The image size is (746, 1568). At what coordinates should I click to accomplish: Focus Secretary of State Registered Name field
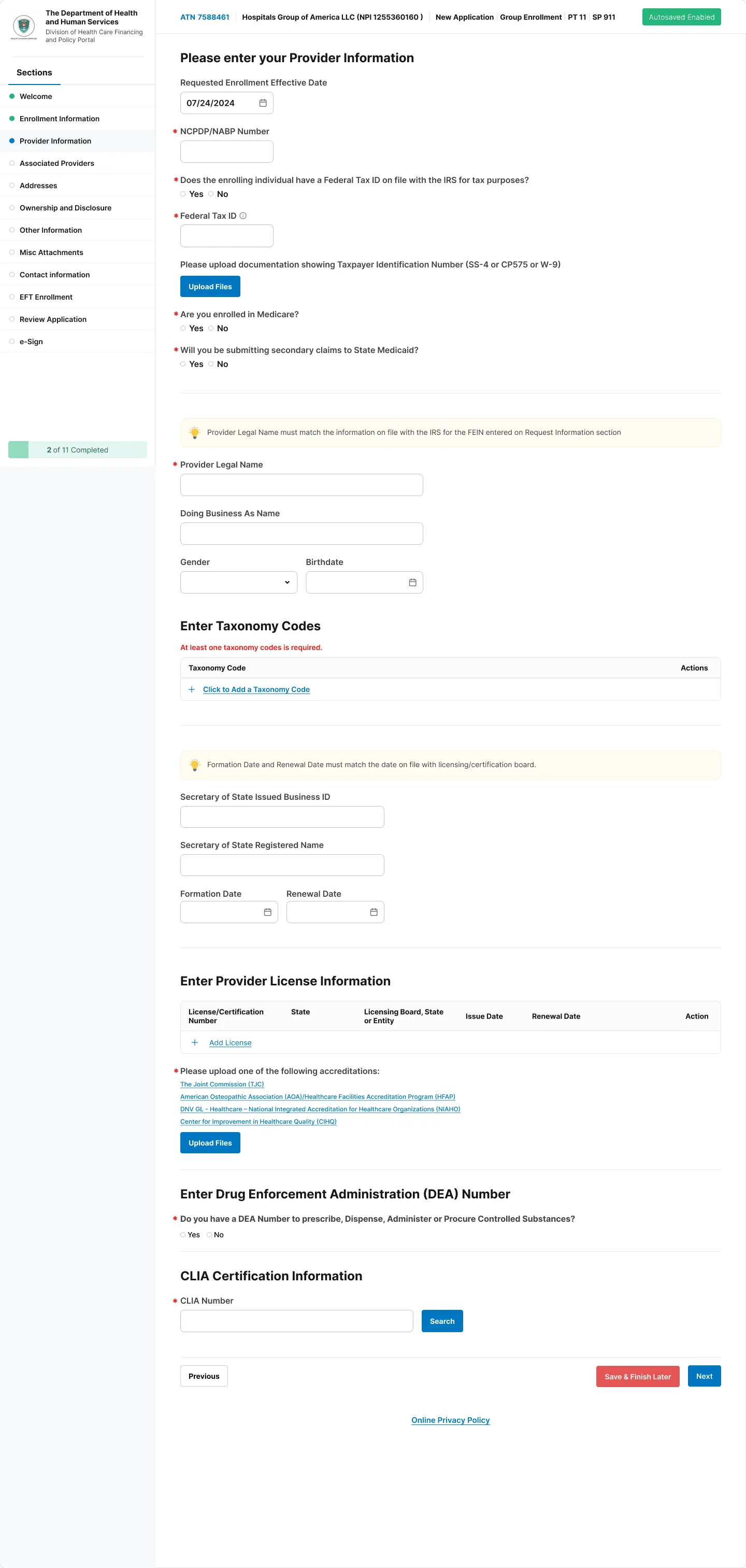pos(282,865)
